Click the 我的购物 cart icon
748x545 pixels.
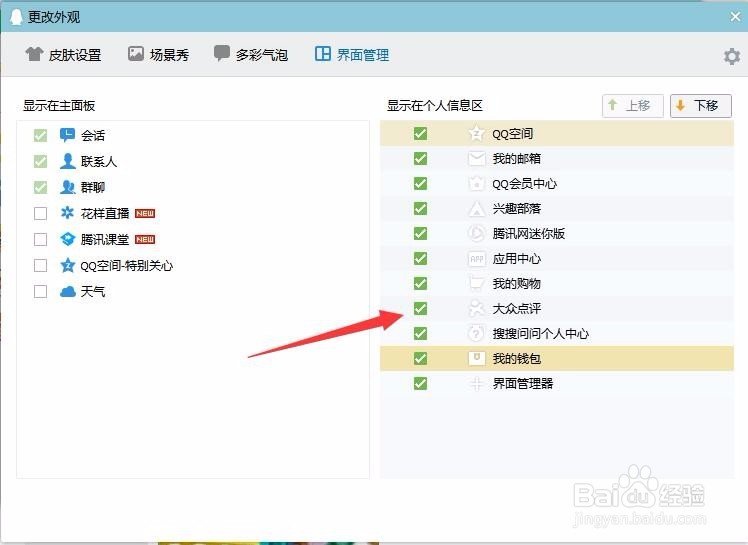476,283
